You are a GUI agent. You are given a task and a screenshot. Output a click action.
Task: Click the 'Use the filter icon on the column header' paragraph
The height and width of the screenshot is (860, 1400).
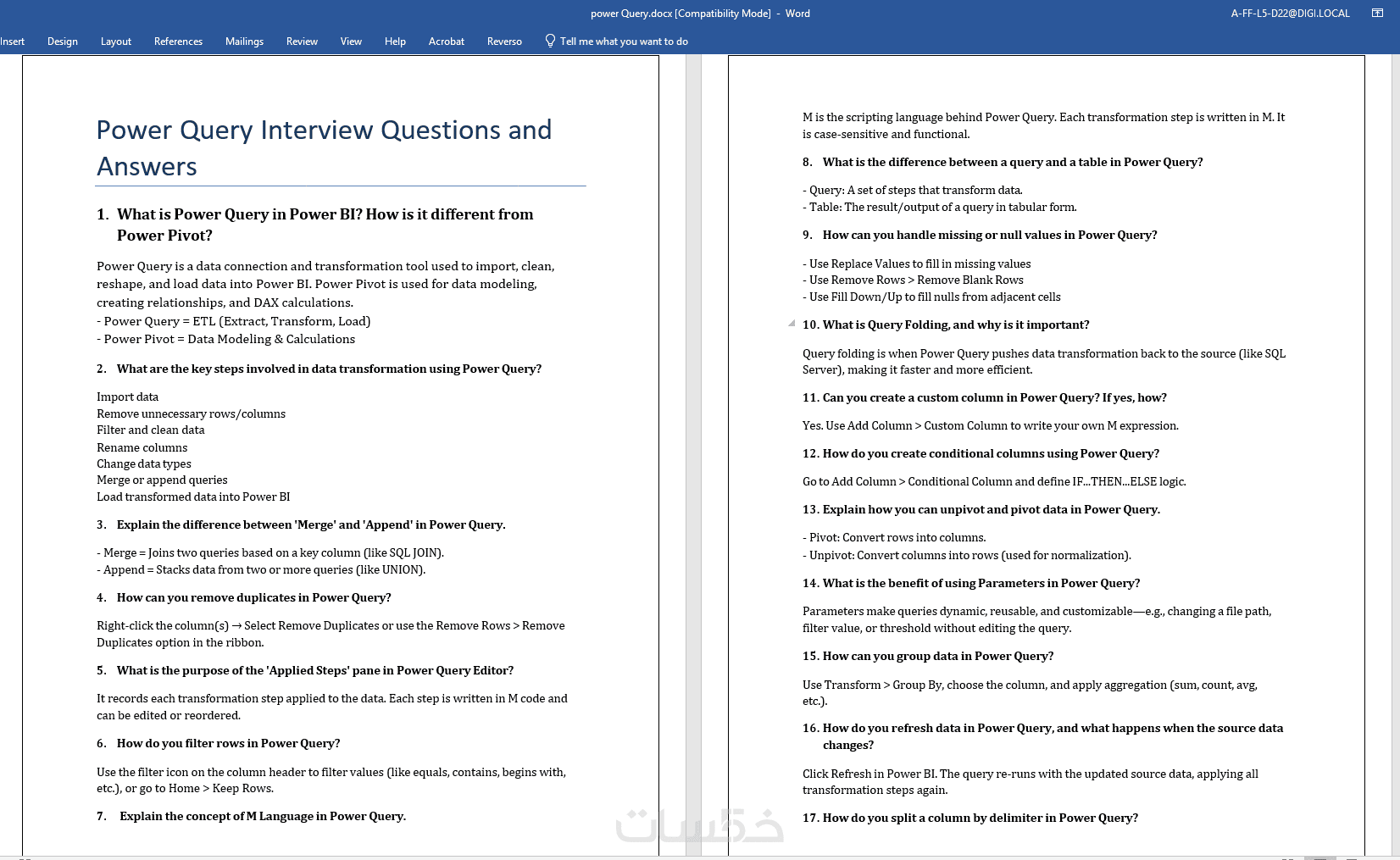tap(331, 780)
